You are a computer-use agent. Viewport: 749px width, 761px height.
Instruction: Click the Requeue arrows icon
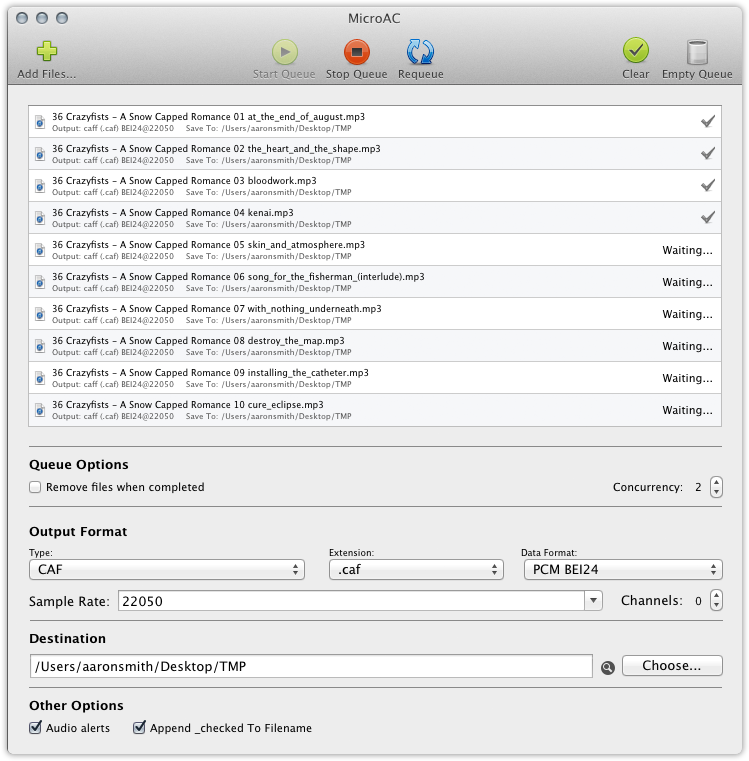point(420,52)
